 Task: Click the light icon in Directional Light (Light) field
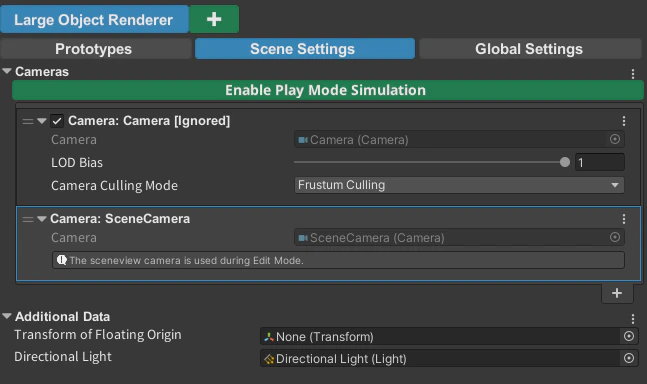pos(269,359)
